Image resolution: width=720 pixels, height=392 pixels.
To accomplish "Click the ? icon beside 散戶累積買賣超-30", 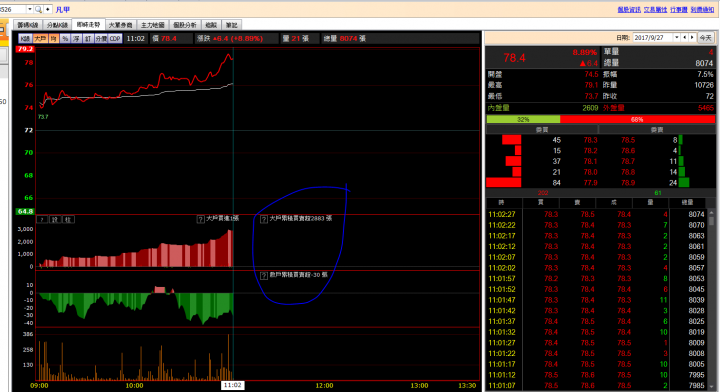I will point(264,275).
